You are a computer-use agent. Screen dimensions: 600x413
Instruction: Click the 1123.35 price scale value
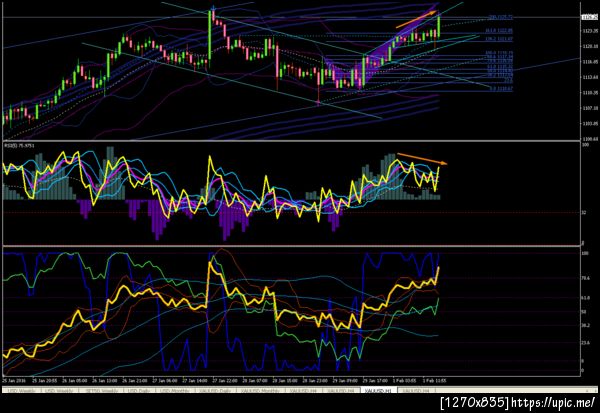(590, 31)
